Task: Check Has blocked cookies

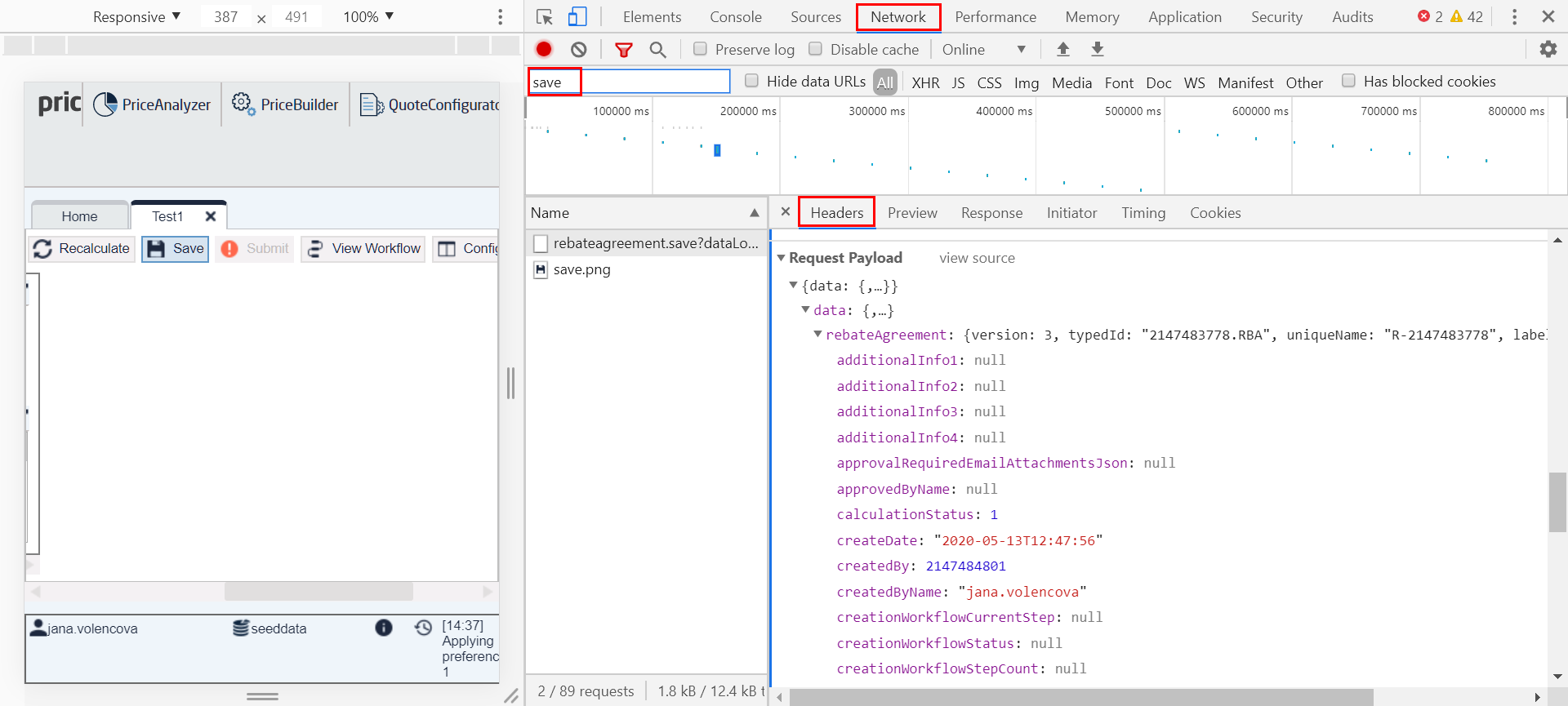Action: [1348, 81]
